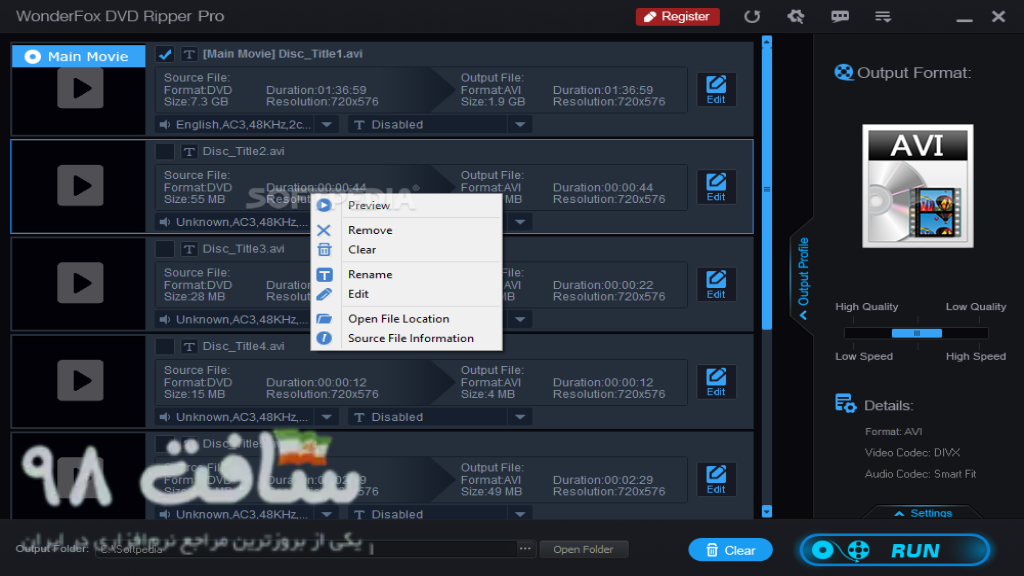Click the AVI output format image
The image size is (1024, 576).
918,186
